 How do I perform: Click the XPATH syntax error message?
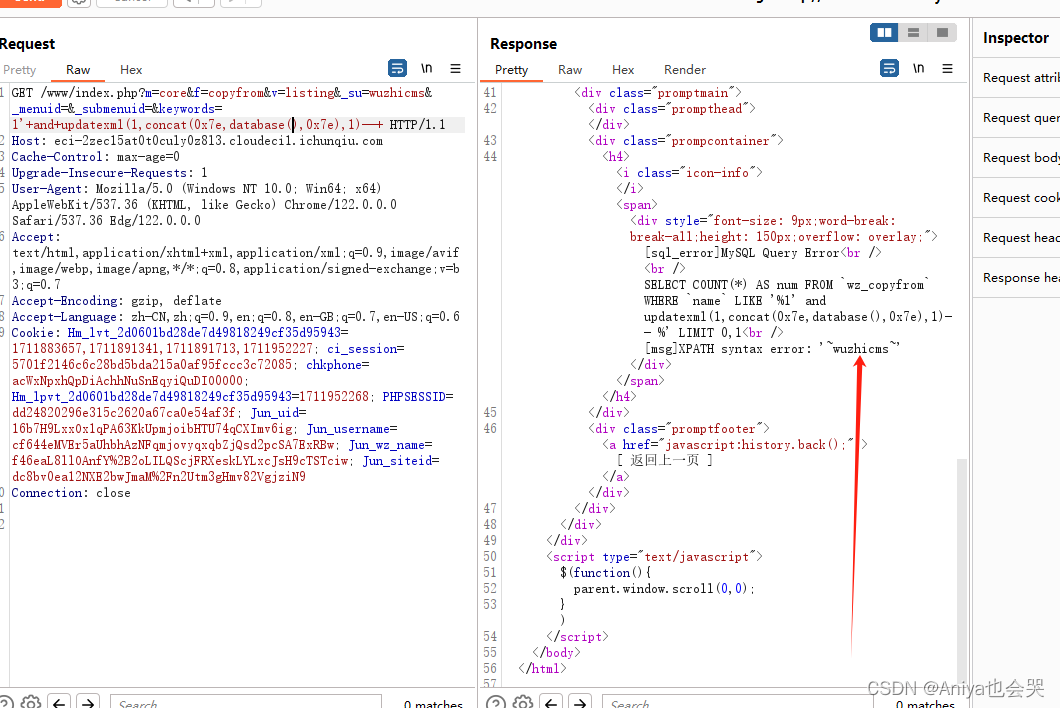click(x=773, y=349)
